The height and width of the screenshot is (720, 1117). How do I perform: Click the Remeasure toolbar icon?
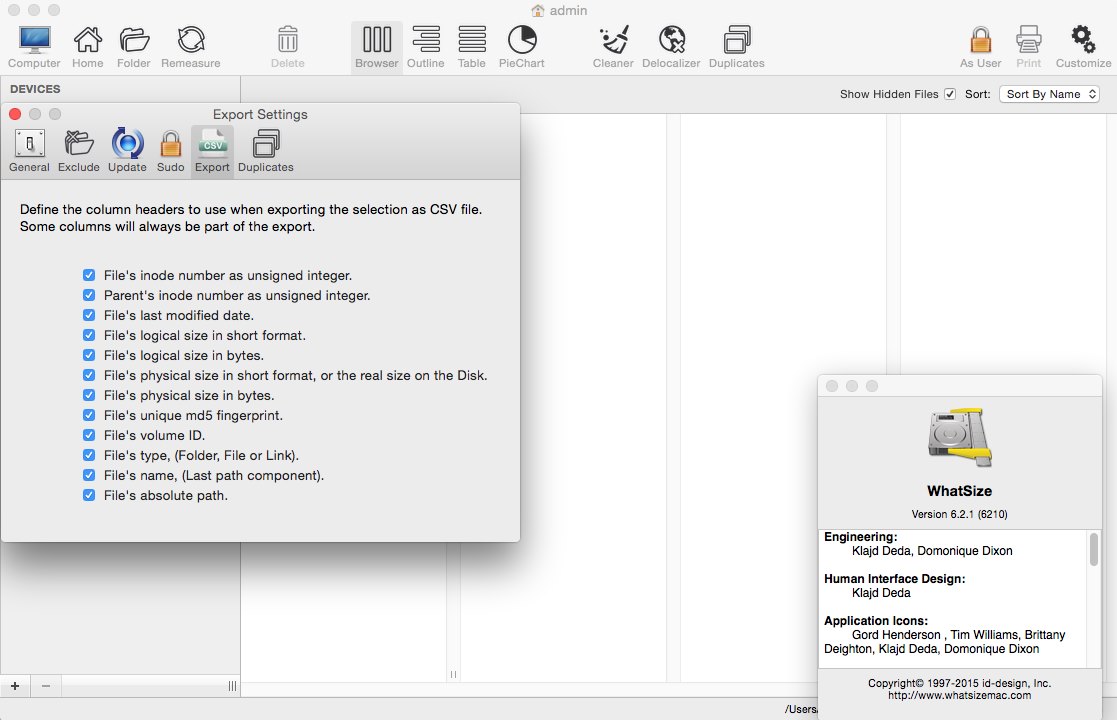point(190,47)
